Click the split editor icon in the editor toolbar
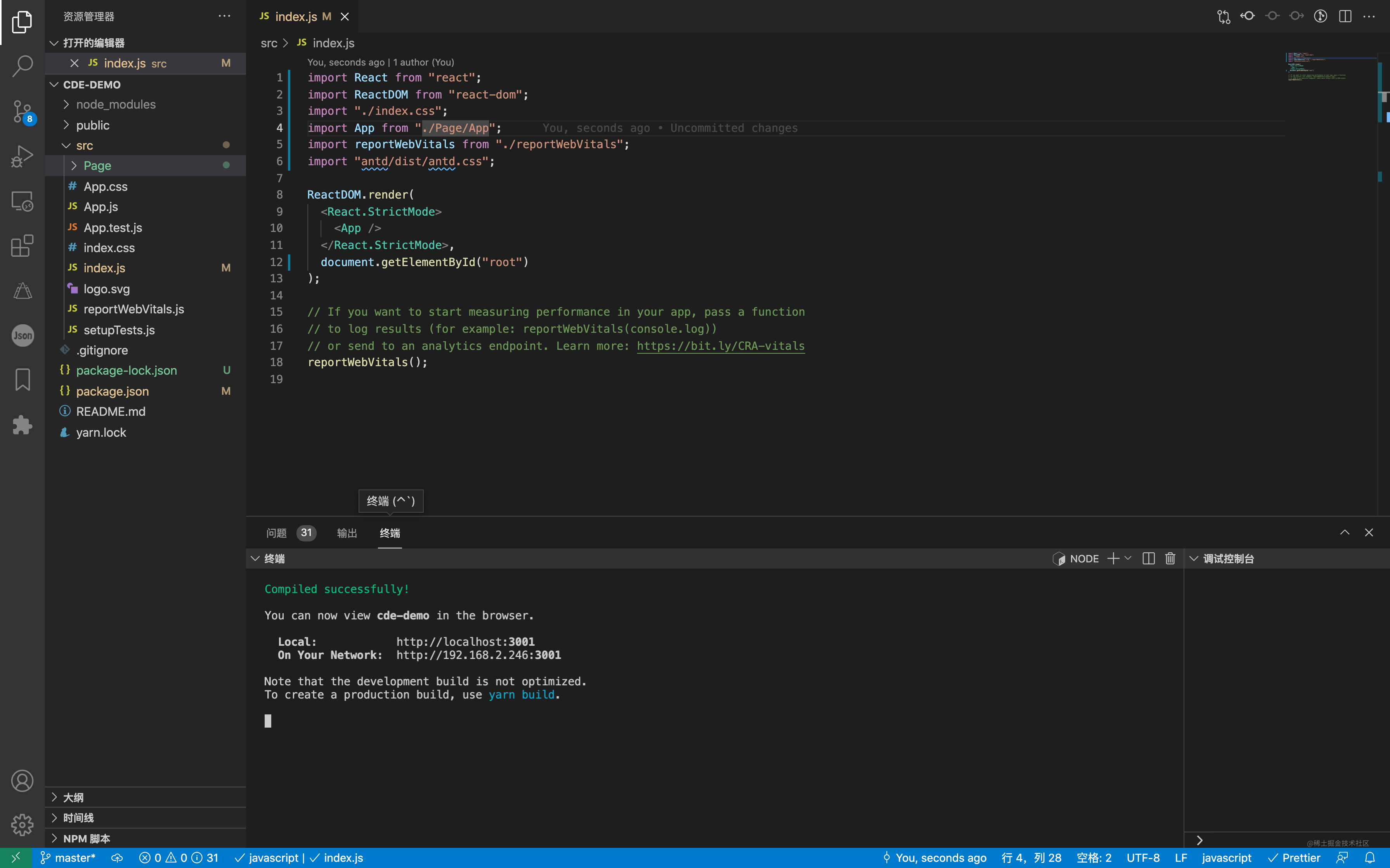Screen dimensions: 1390x868 coord(1345,16)
